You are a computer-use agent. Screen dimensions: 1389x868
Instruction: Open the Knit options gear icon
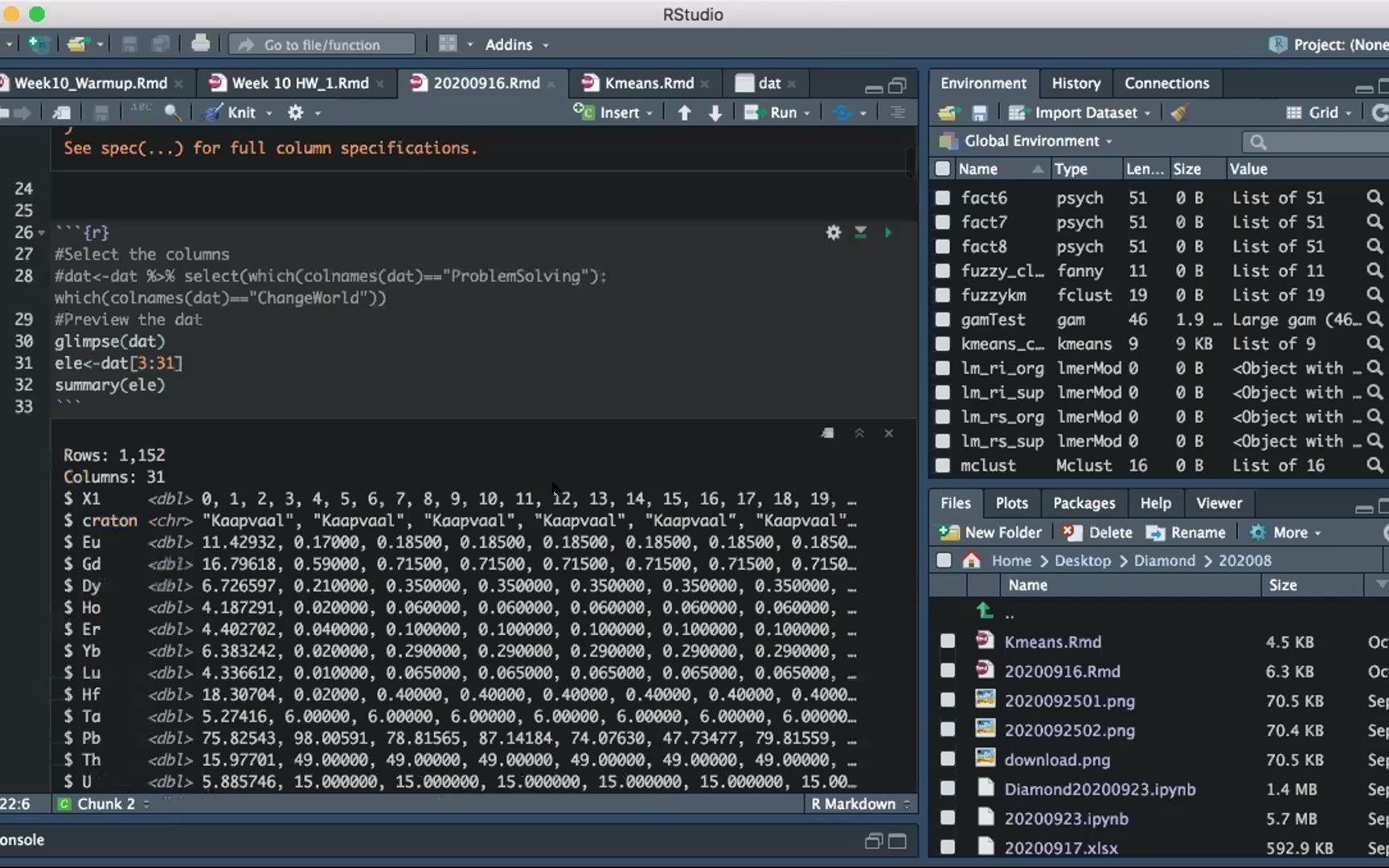point(296,113)
